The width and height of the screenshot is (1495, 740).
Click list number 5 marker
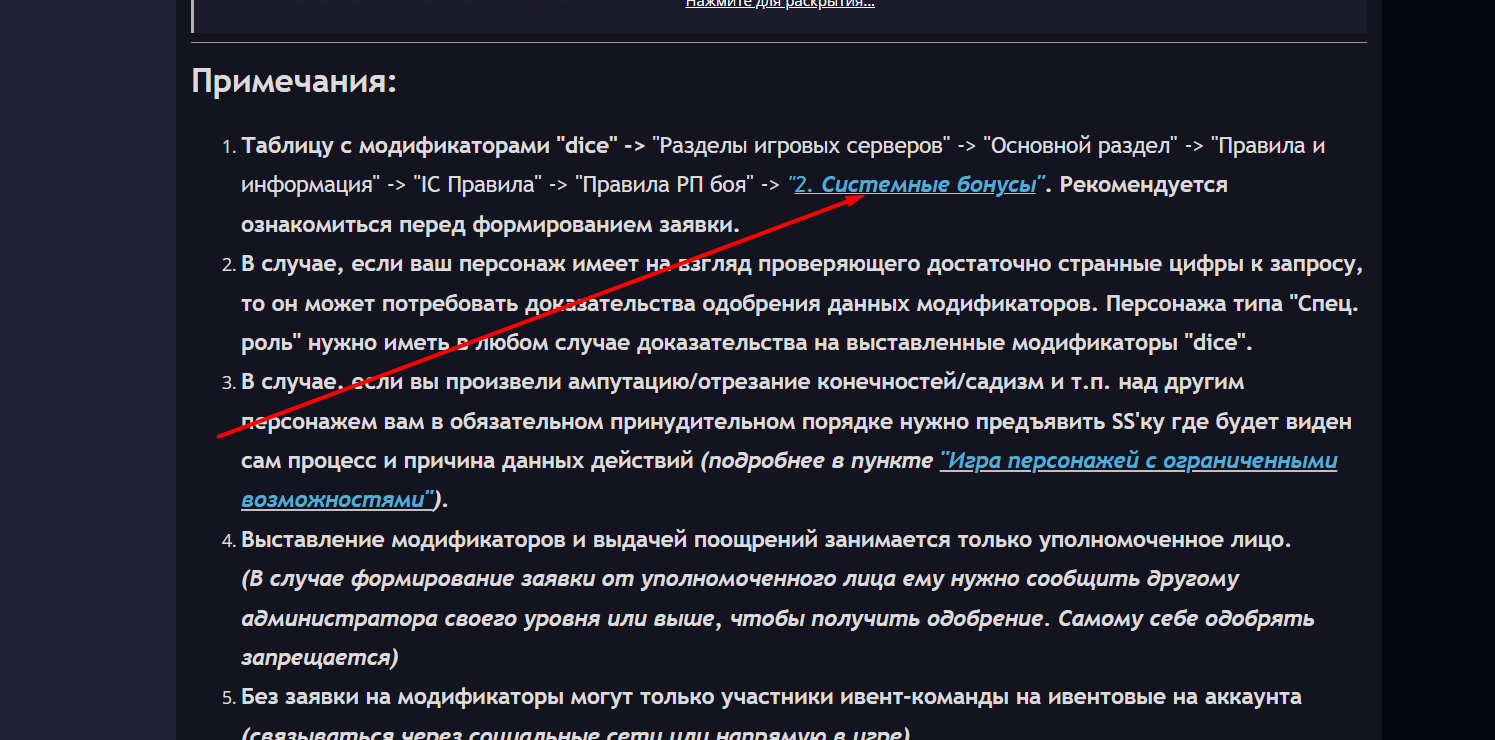coord(227,699)
